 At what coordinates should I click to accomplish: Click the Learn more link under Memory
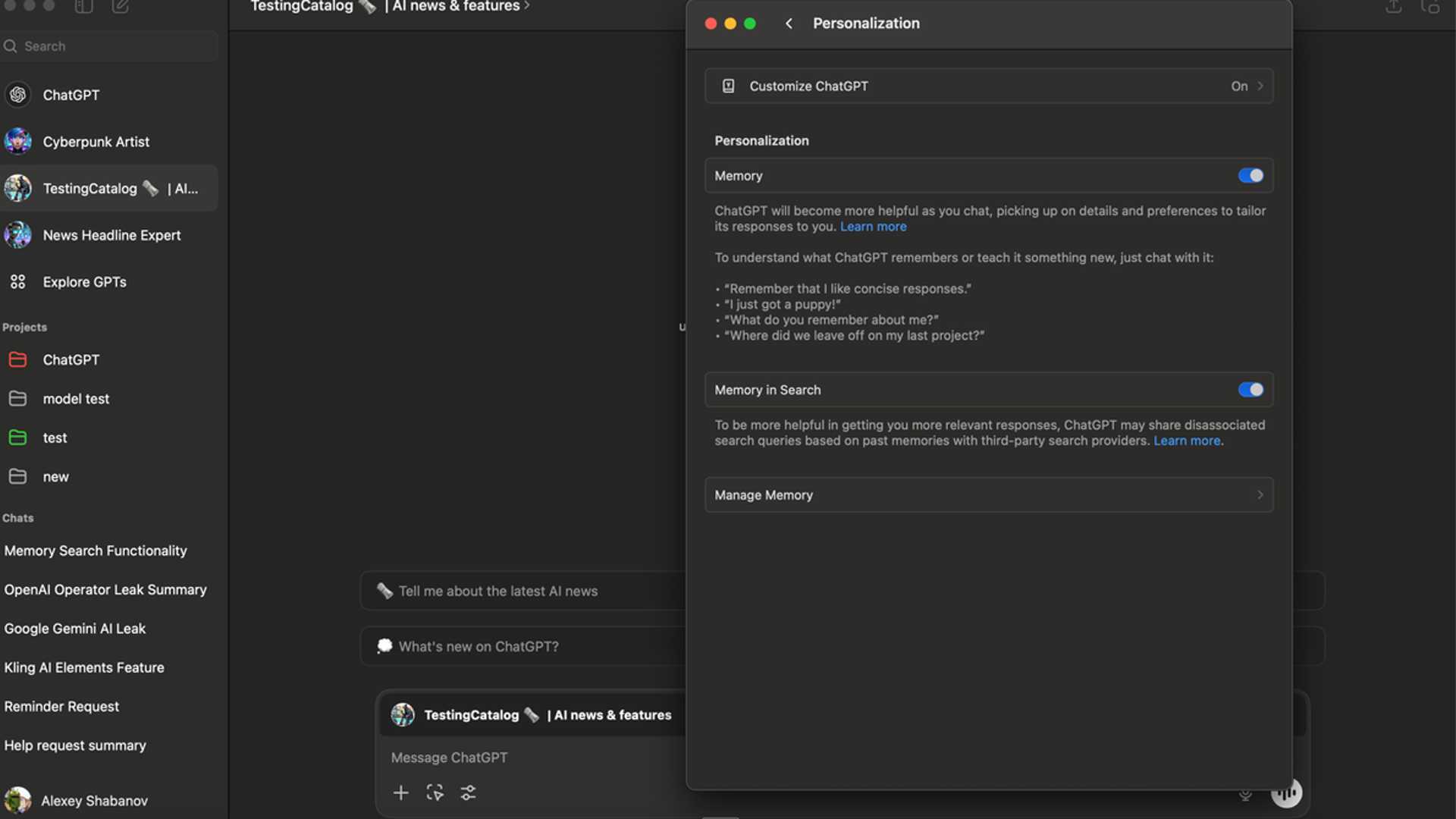click(x=873, y=226)
